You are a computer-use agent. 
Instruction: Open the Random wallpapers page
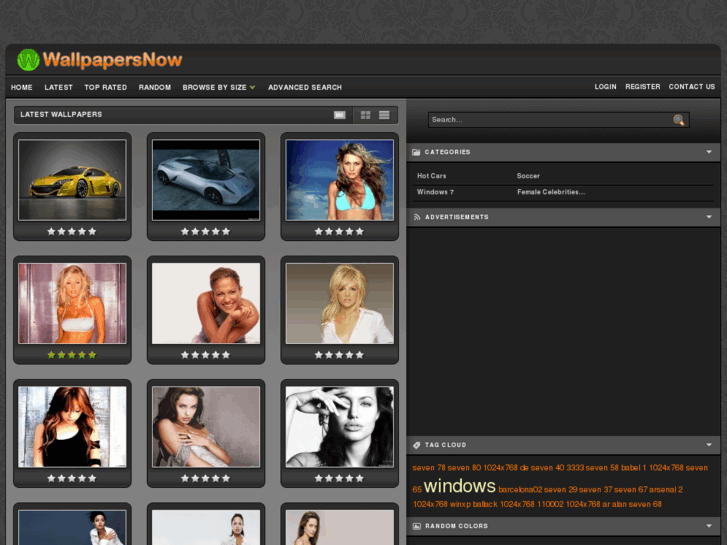(x=155, y=87)
